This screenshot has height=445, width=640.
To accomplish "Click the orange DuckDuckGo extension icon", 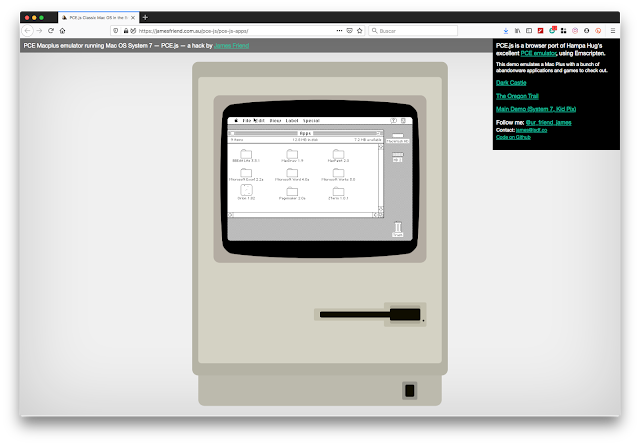I will 598,31.
